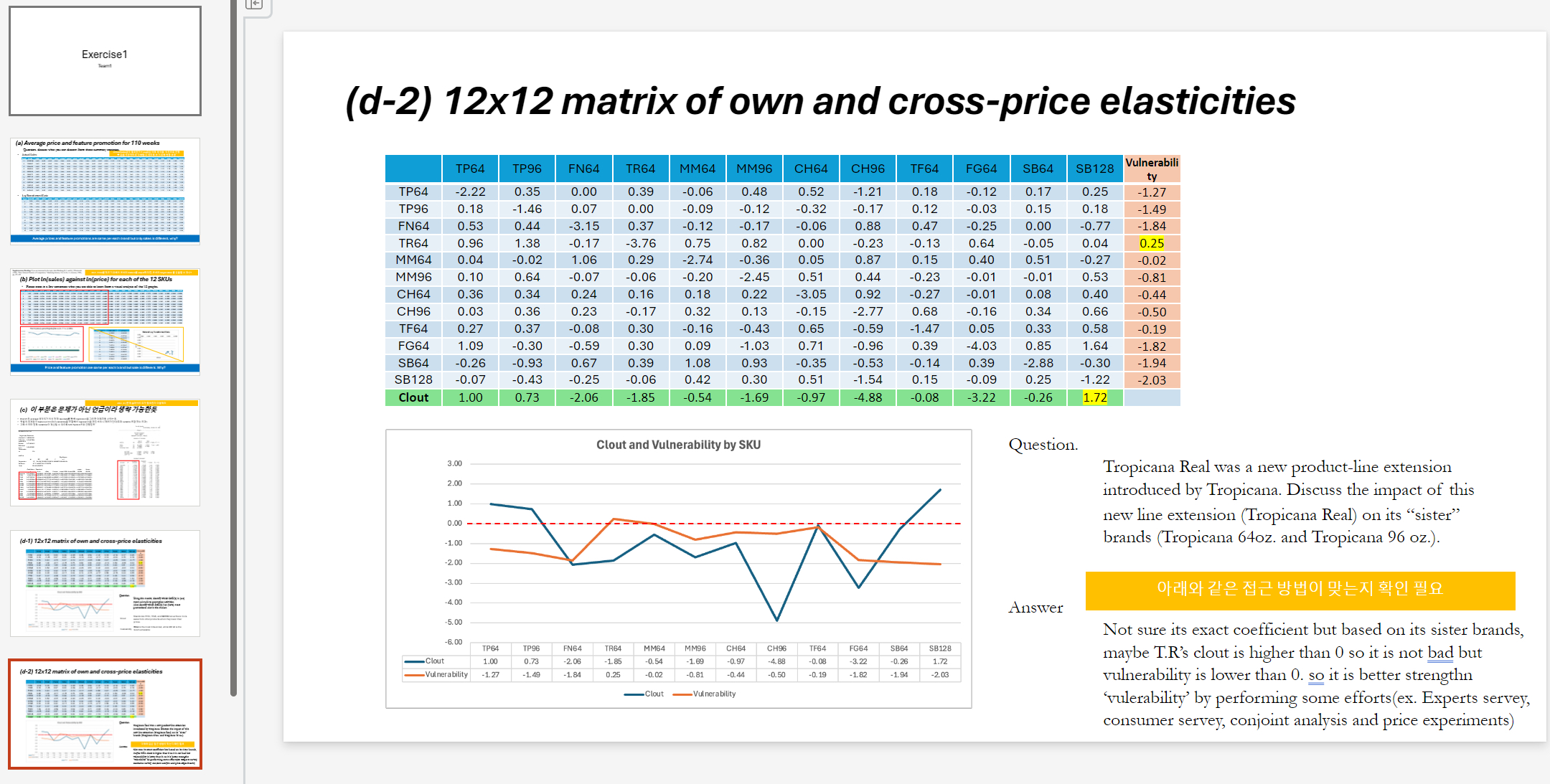This screenshot has height=784, width=1550.
Task: Click the TP64 row header in the matrix
Action: (x=413, y=192)
